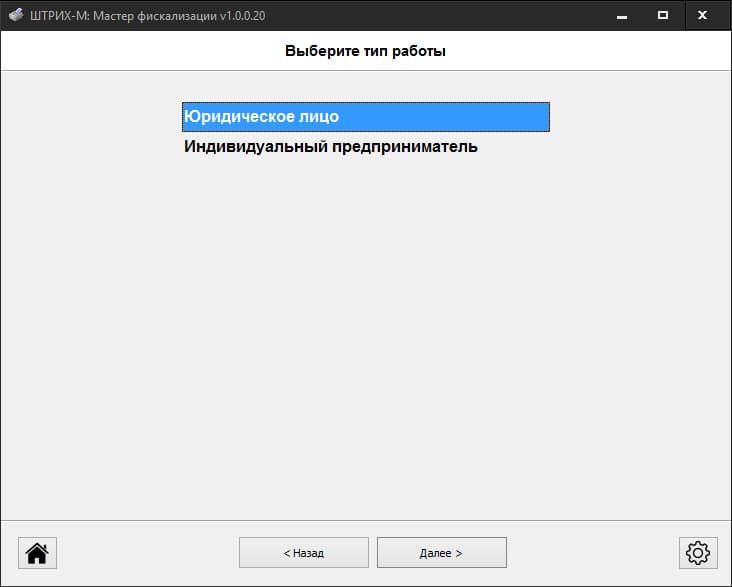Open wizard configuration via the cog button

698,553
